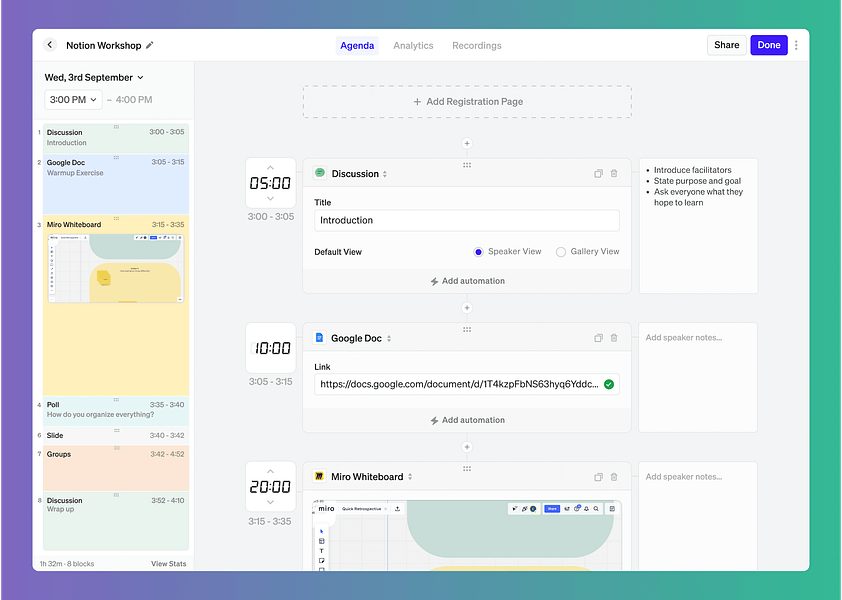Click speaker notes beside Google Doc block
The width and height of the screenshot is (842, 600).
pyautogui.click(x=698, y=377)
